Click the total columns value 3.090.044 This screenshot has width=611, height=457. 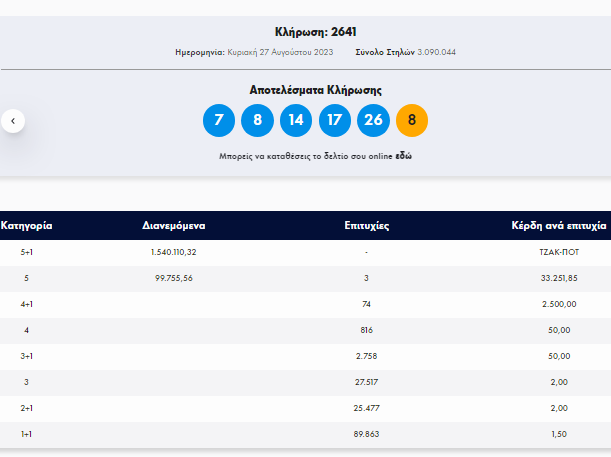click(436, 52)
